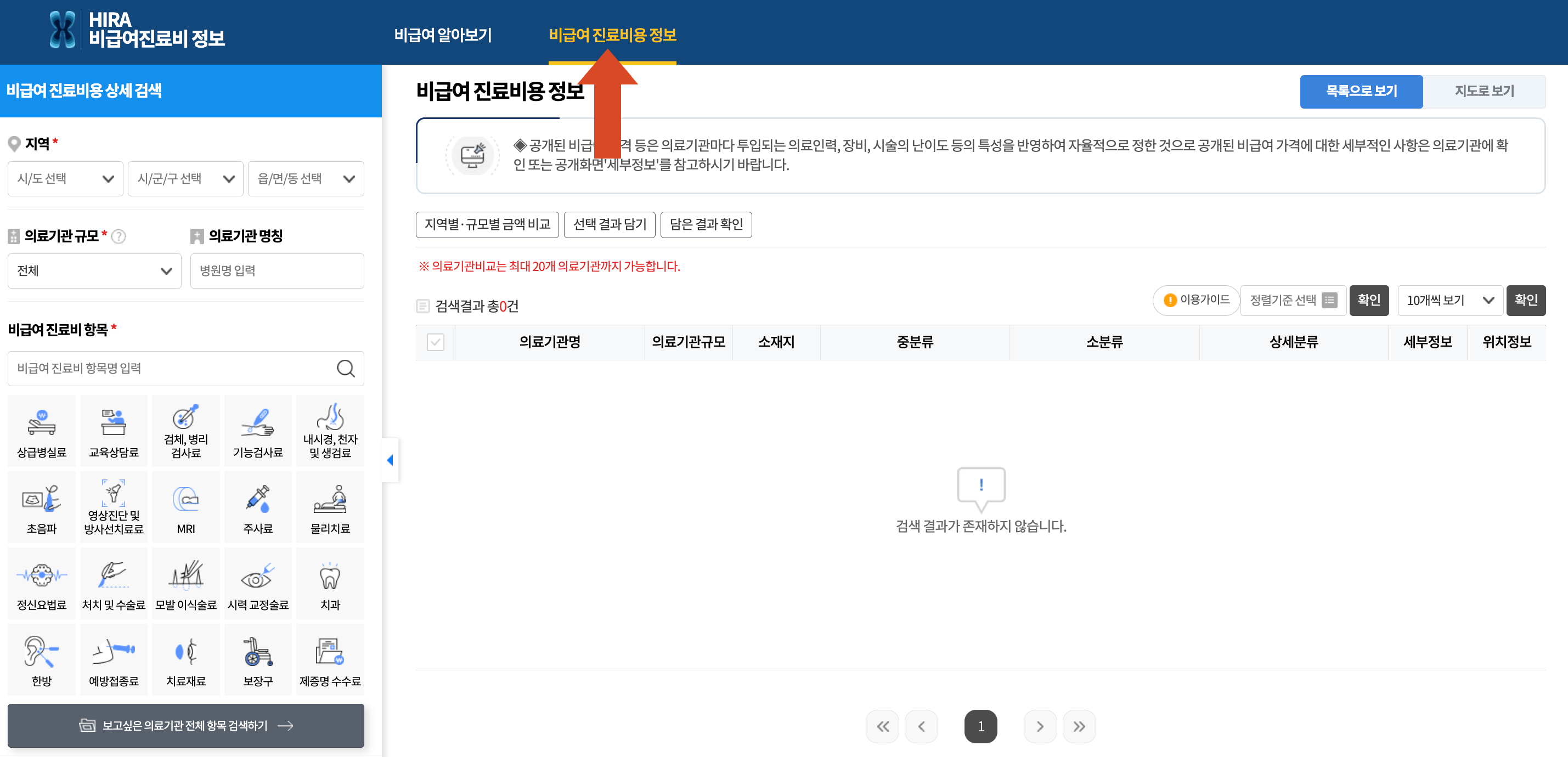The height and width of the screenshot is (757, 1568).
Task: Select the 한방 category icon
Action: point(41,658)
